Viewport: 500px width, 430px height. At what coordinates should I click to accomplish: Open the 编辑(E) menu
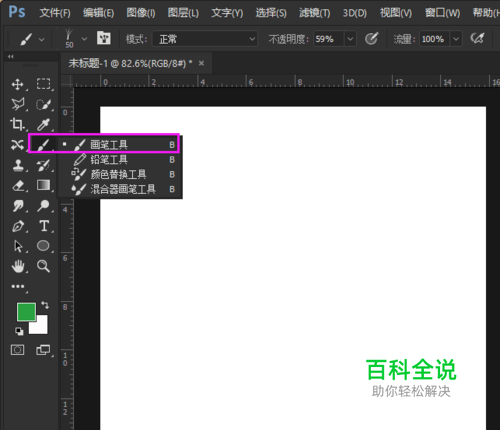[99, 13]
